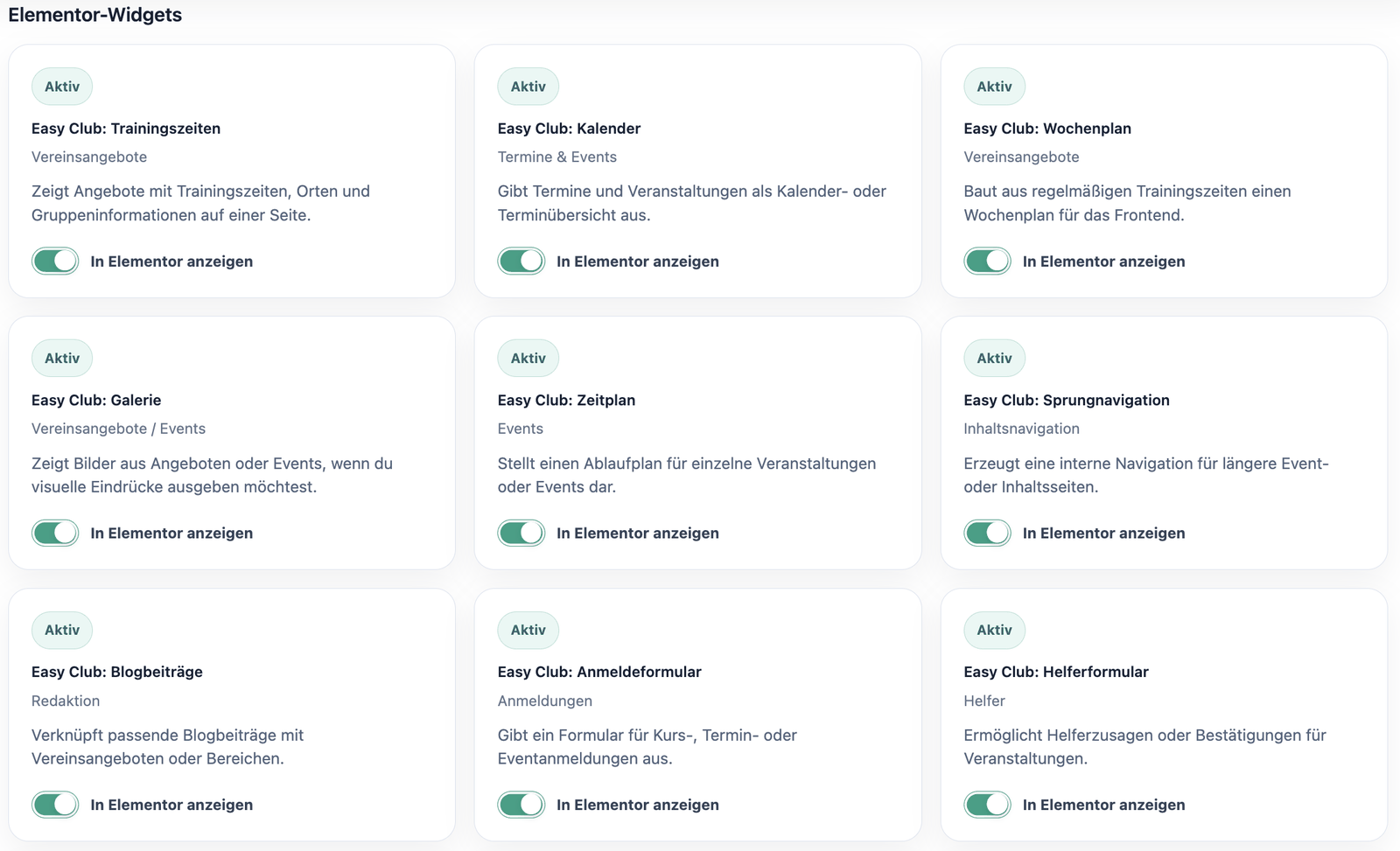Image resolution: width=1400 pixels, height=851 pixels.
Task: Click the title Easy Club: Kalender
Action: pos(570,129)
